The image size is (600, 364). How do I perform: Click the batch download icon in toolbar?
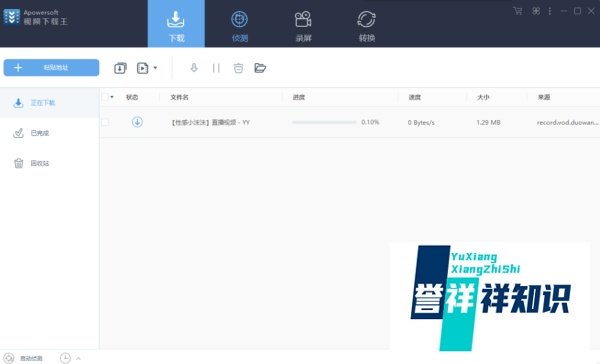click(120, 68)
